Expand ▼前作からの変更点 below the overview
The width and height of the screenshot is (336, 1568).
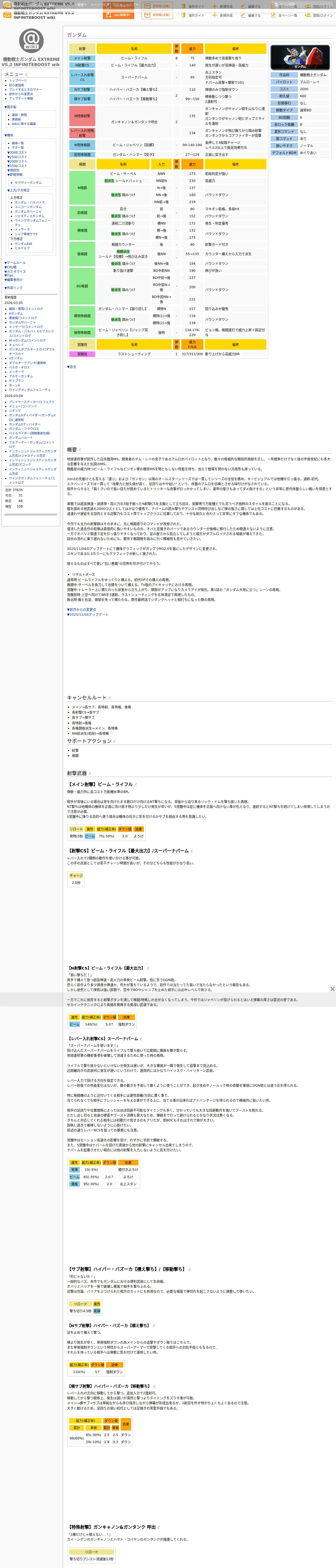(x=81, y=609)
